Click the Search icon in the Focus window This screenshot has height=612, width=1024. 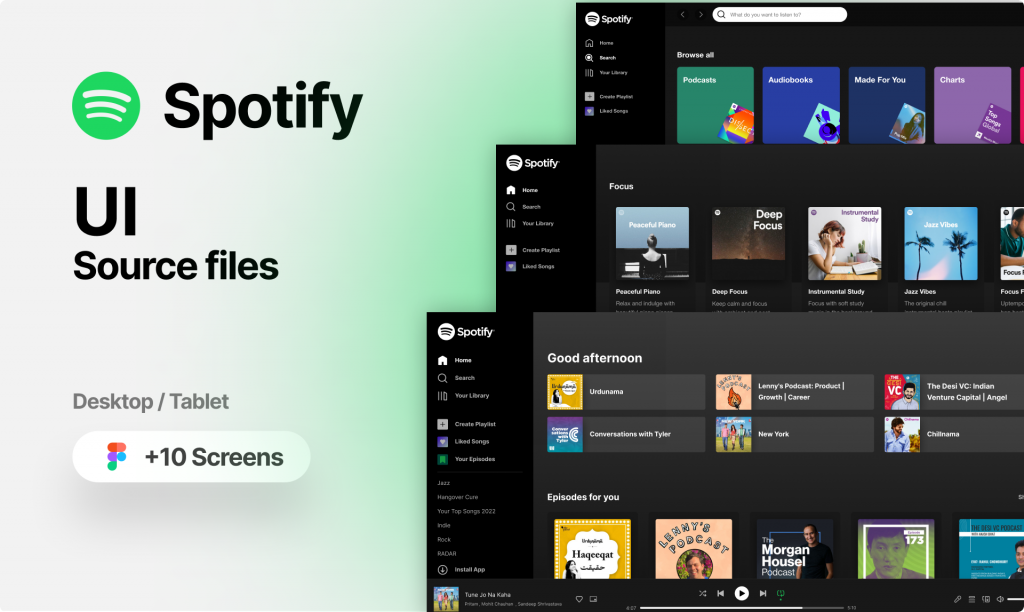[511, 206]
